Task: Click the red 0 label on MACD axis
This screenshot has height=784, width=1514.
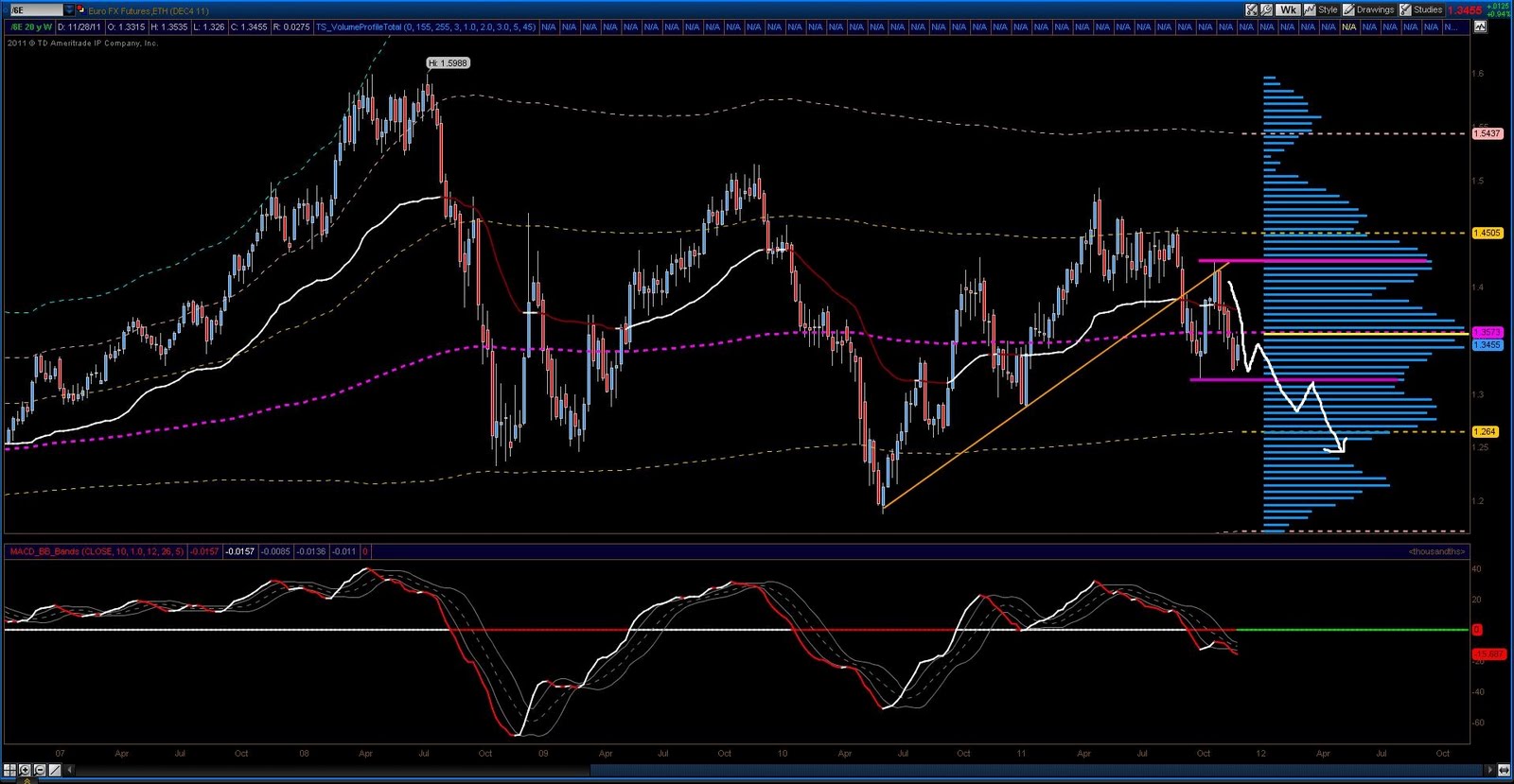Action: tap(1477, 630)
